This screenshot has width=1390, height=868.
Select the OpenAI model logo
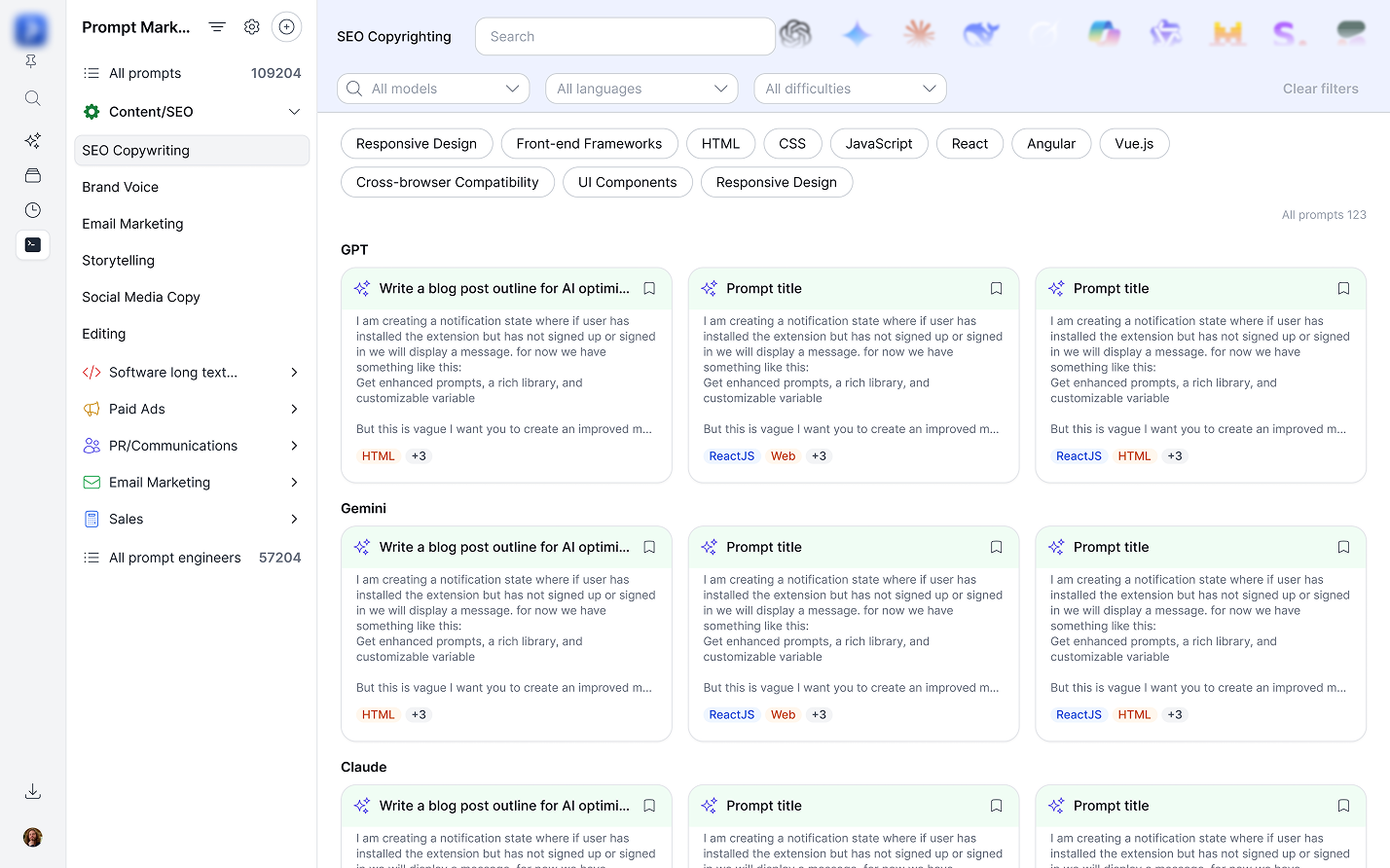pos(795,34)
